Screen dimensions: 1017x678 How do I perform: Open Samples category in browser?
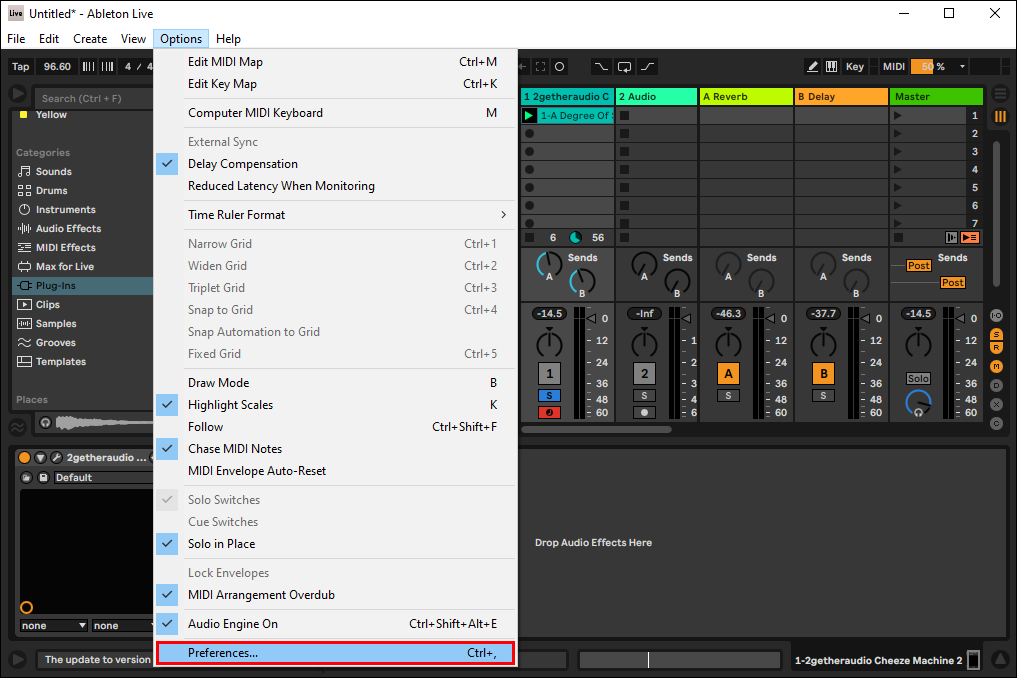coord(56,324)
